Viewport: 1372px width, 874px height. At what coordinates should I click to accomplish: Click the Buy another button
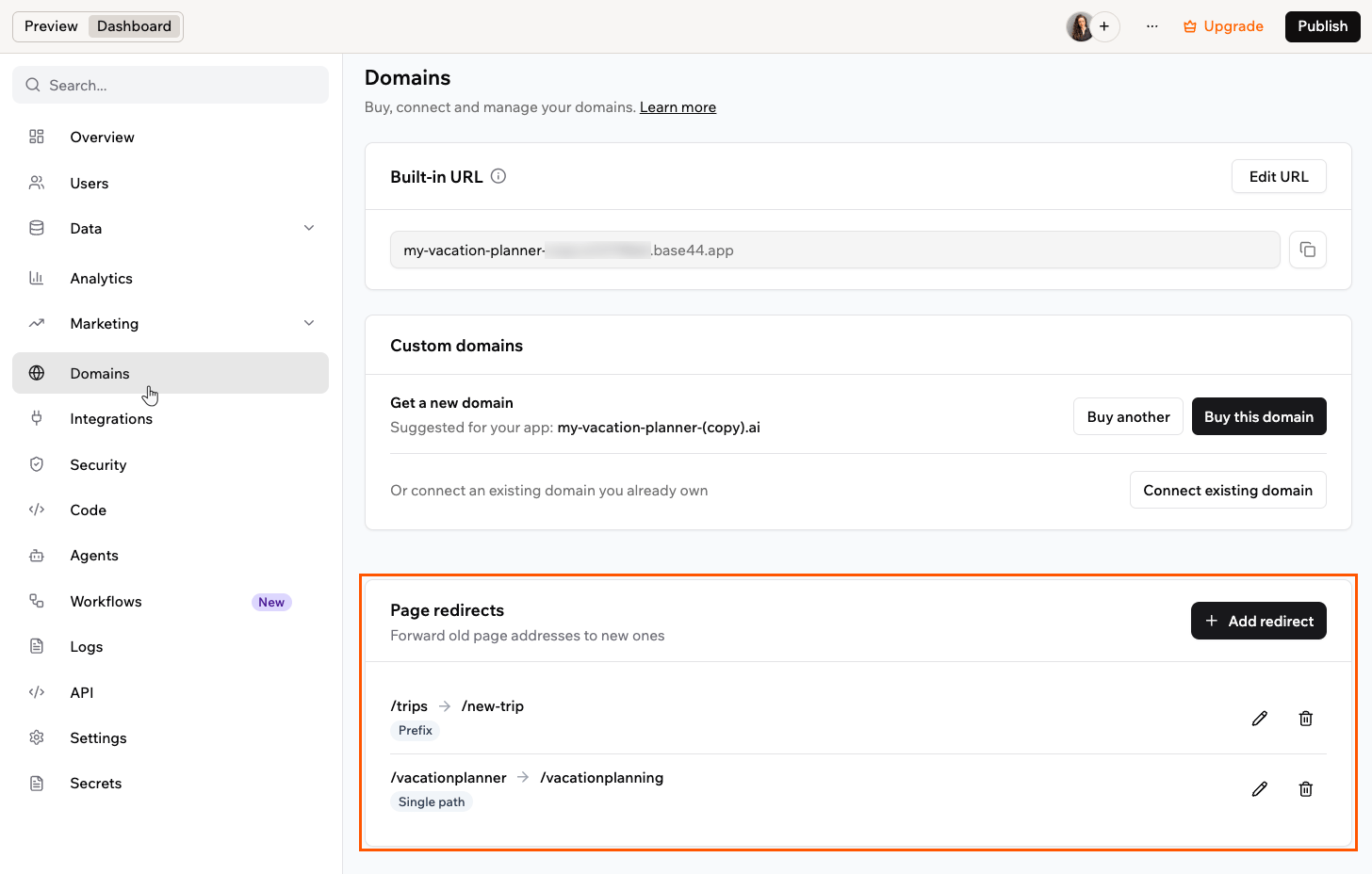1128,416
